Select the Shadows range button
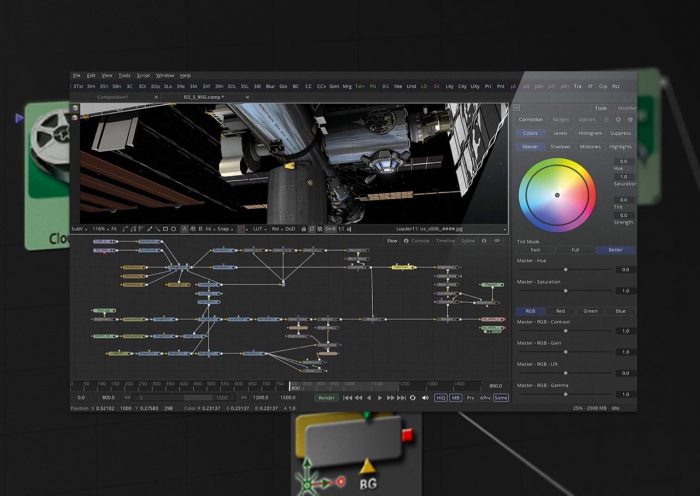Image resolution: width=700 pixels, height=496 pixels. coord(562,146)
